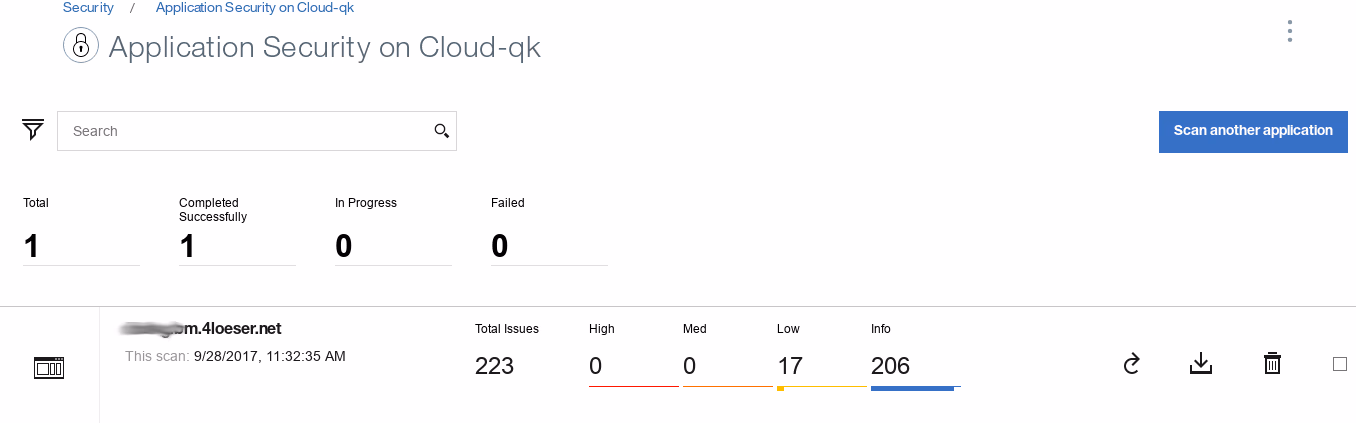1356x423 pixels.
Task: Click the search magnifier icon
Action: pos(442,131)
